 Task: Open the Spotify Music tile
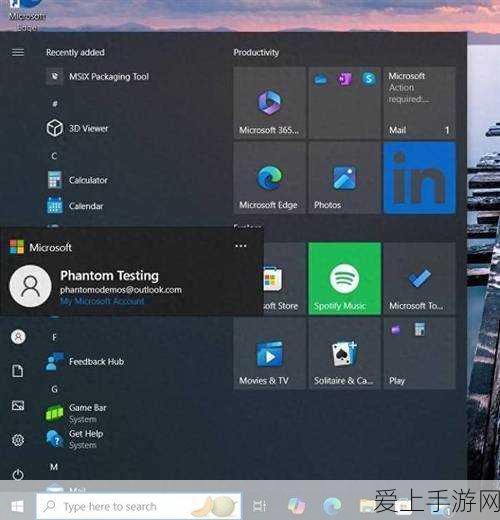pos(344,278)
